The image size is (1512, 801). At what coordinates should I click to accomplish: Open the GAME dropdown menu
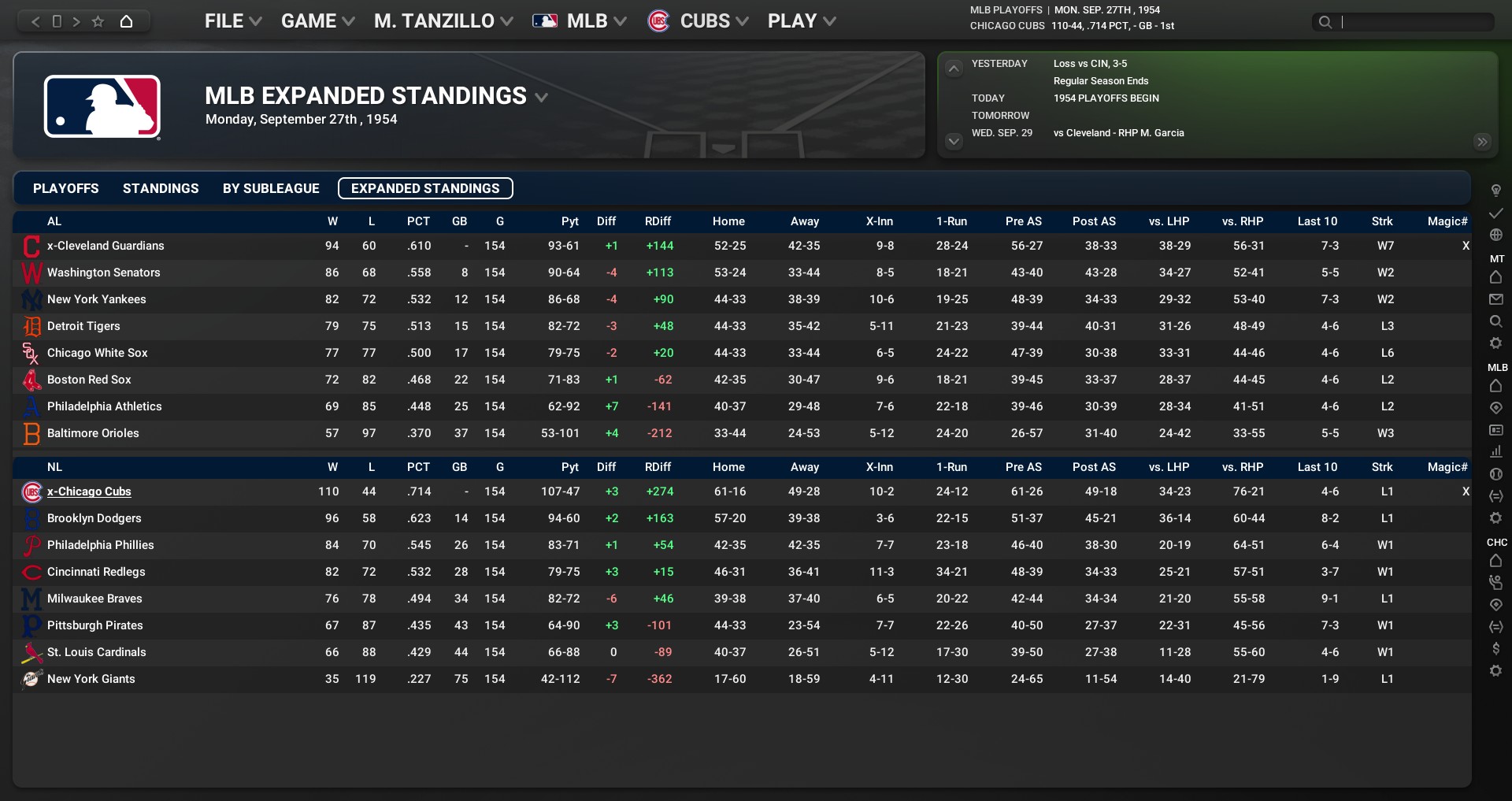317,21
